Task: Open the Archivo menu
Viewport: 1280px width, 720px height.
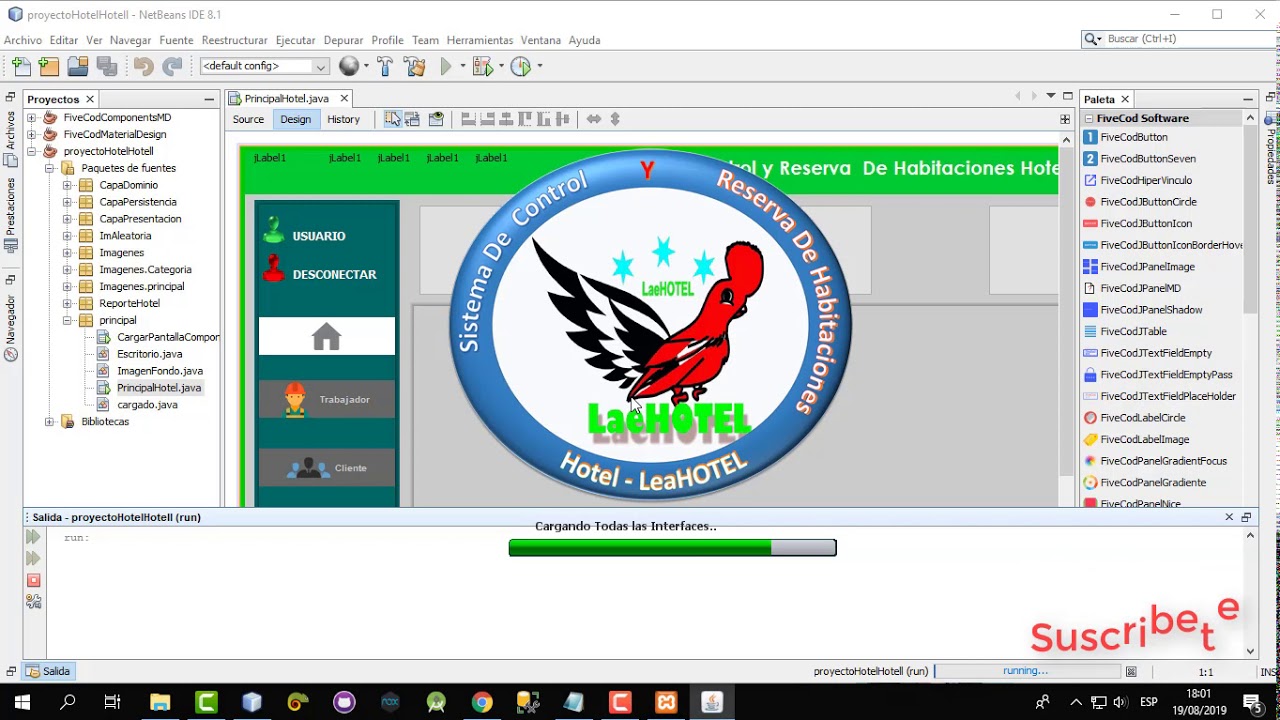Action: (23, 40)
